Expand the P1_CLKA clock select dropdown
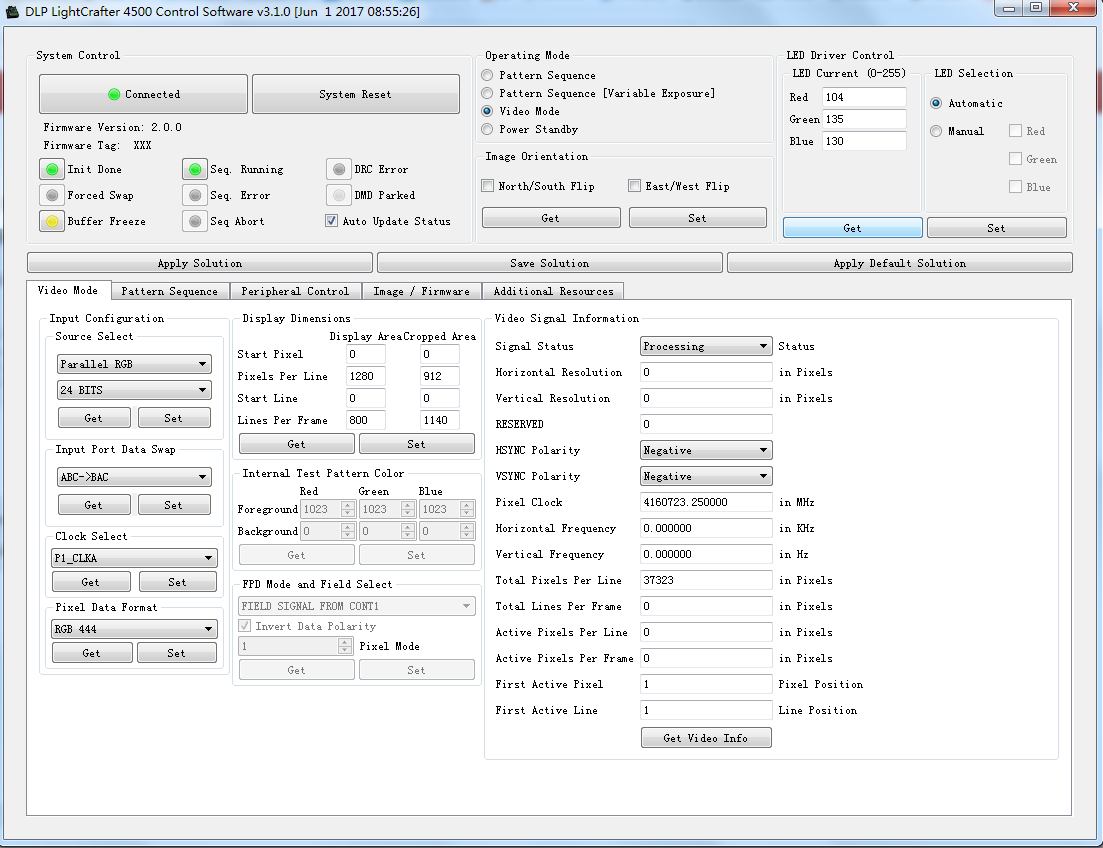The height and width of the screenshot is (848, 1103). pos(134,559)
